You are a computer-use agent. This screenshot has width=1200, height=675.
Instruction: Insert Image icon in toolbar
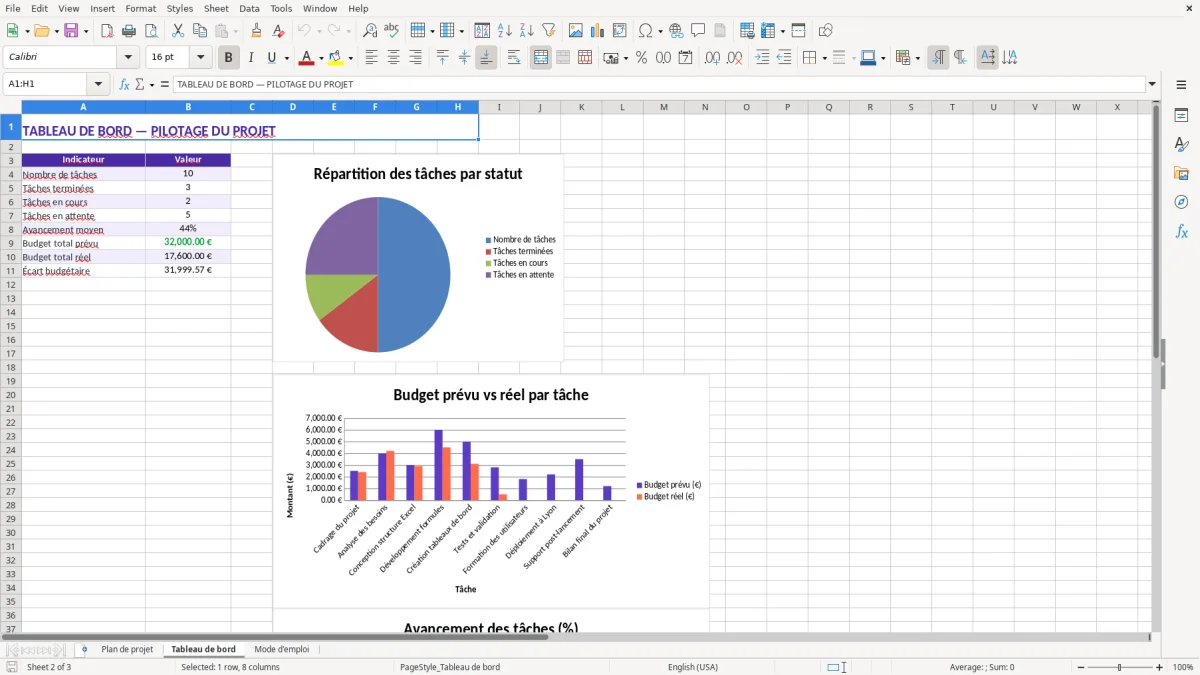[576, 31]
